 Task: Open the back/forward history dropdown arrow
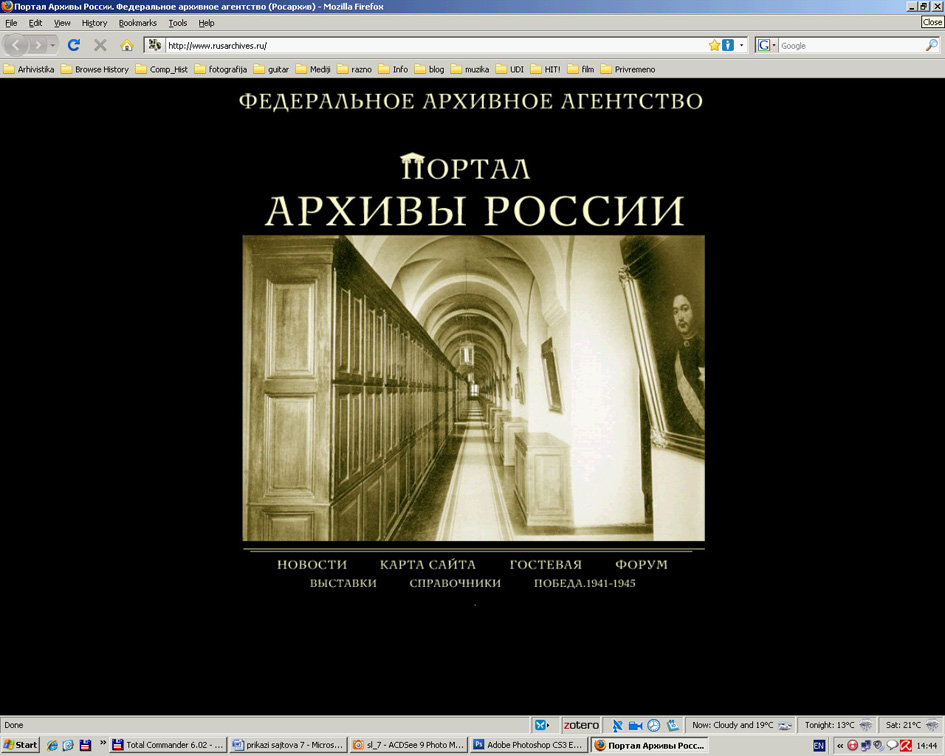[53, 45]
